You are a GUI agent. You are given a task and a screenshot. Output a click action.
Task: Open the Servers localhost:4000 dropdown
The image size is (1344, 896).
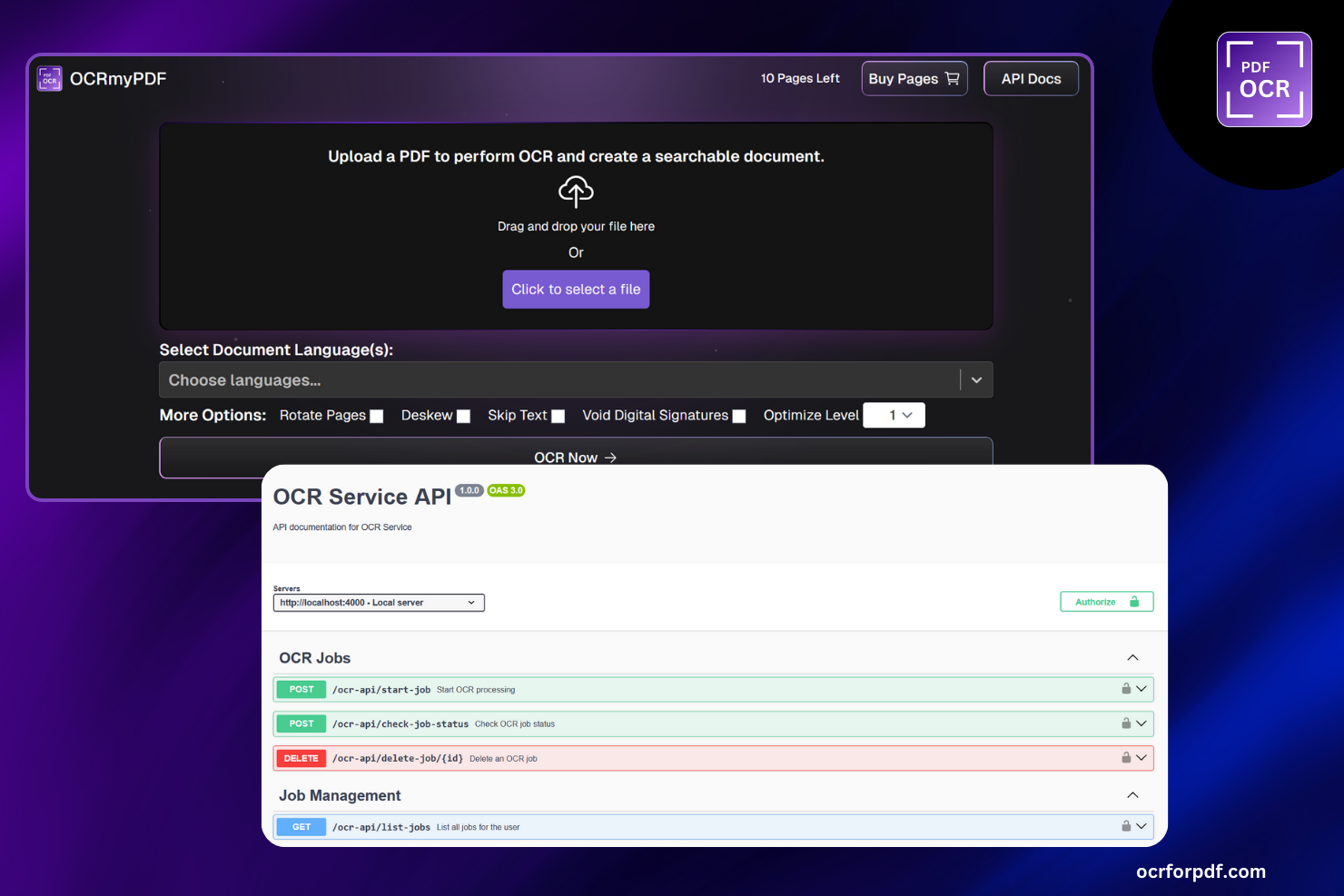pos(379,603)
